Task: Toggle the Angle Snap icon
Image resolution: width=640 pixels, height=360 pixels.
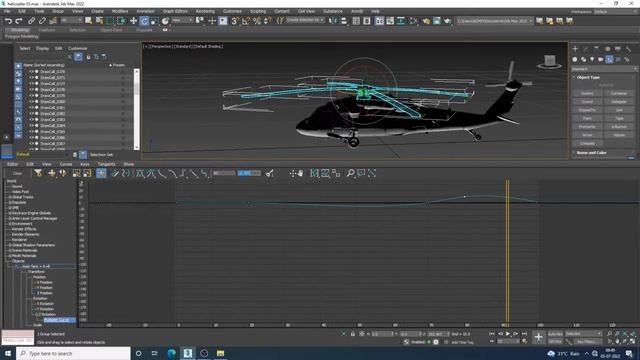Action: click(x=246, y=20)
